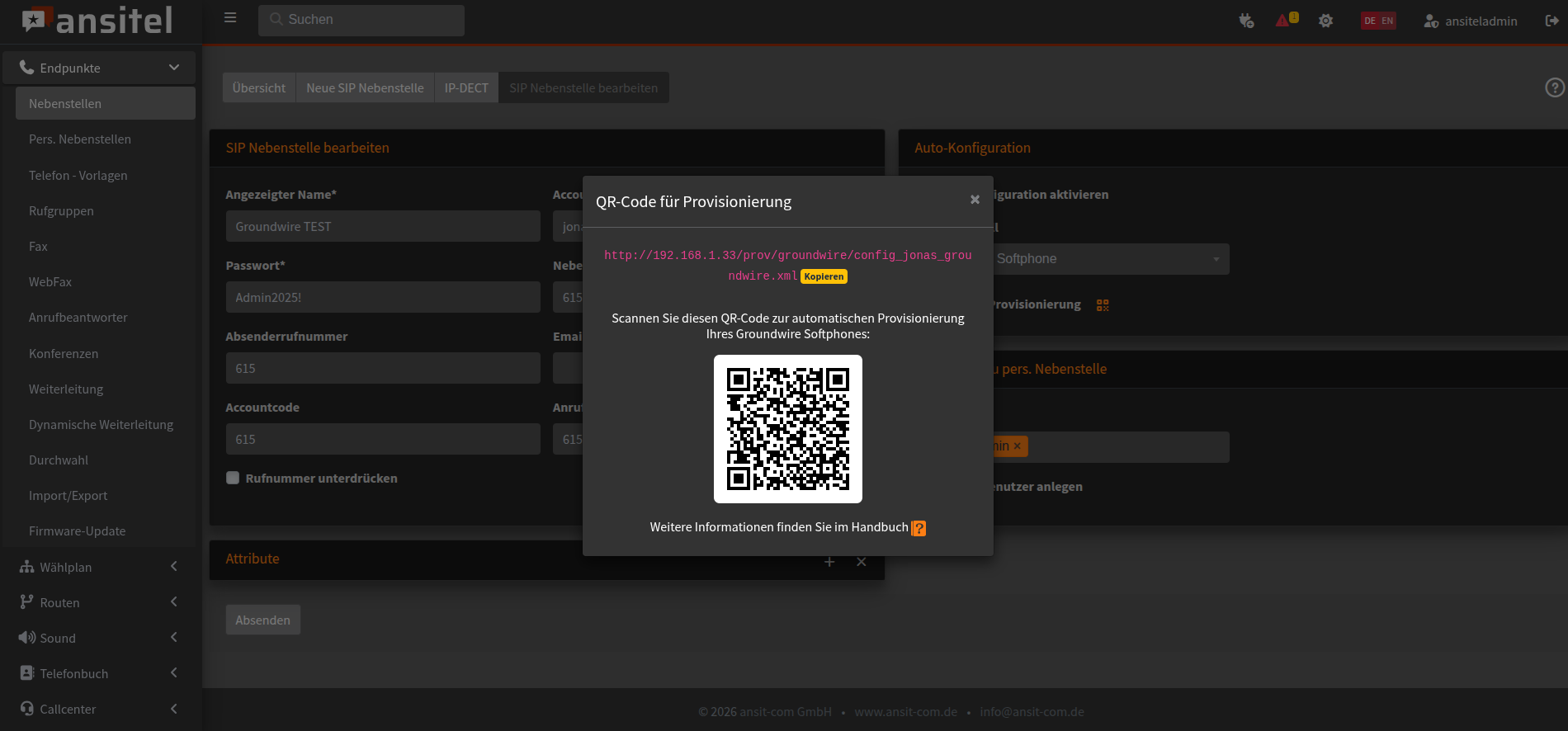Click the hamburger menu toggle icon

230,18
